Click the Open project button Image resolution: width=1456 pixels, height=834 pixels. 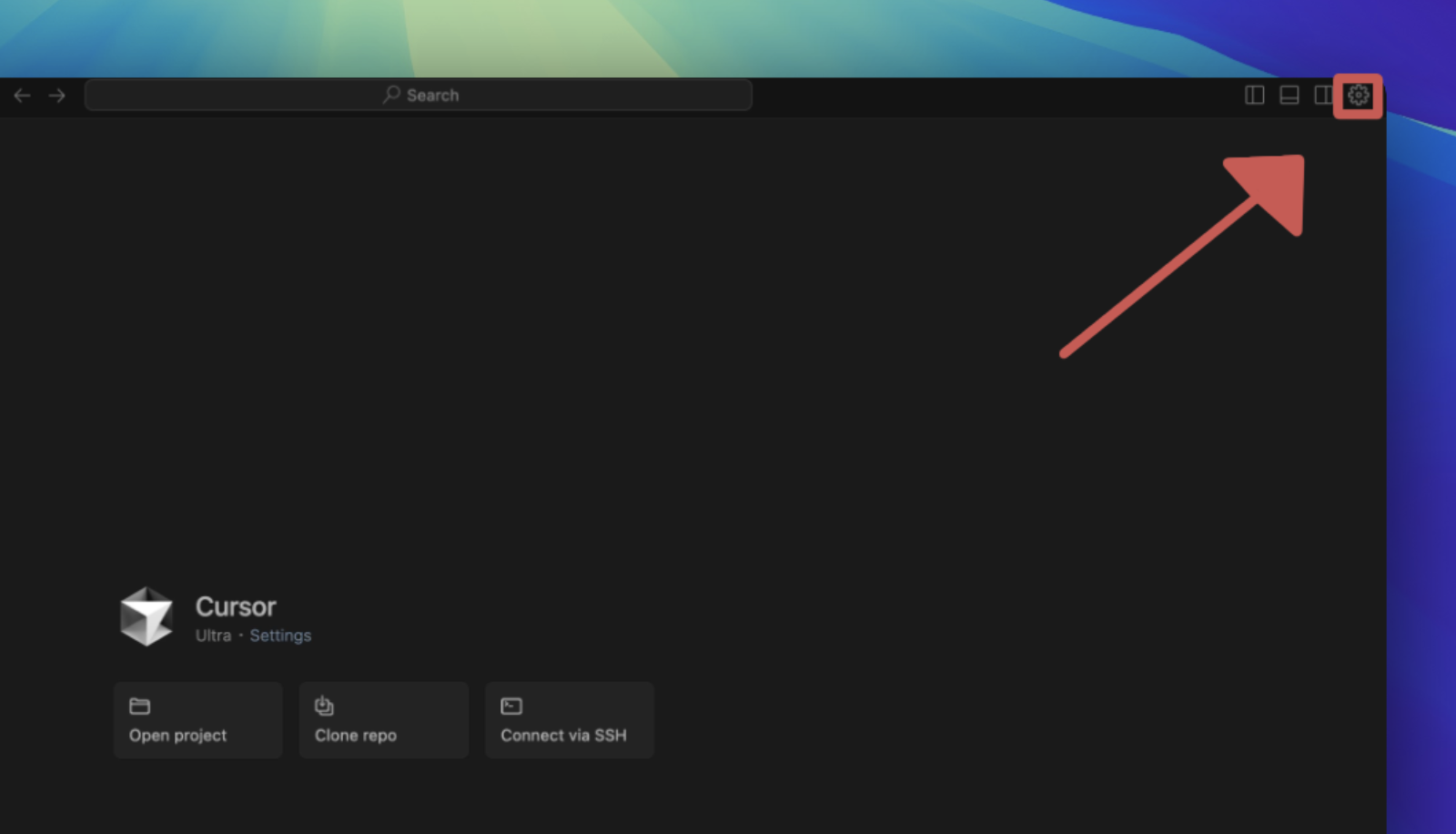click(197, 720)
